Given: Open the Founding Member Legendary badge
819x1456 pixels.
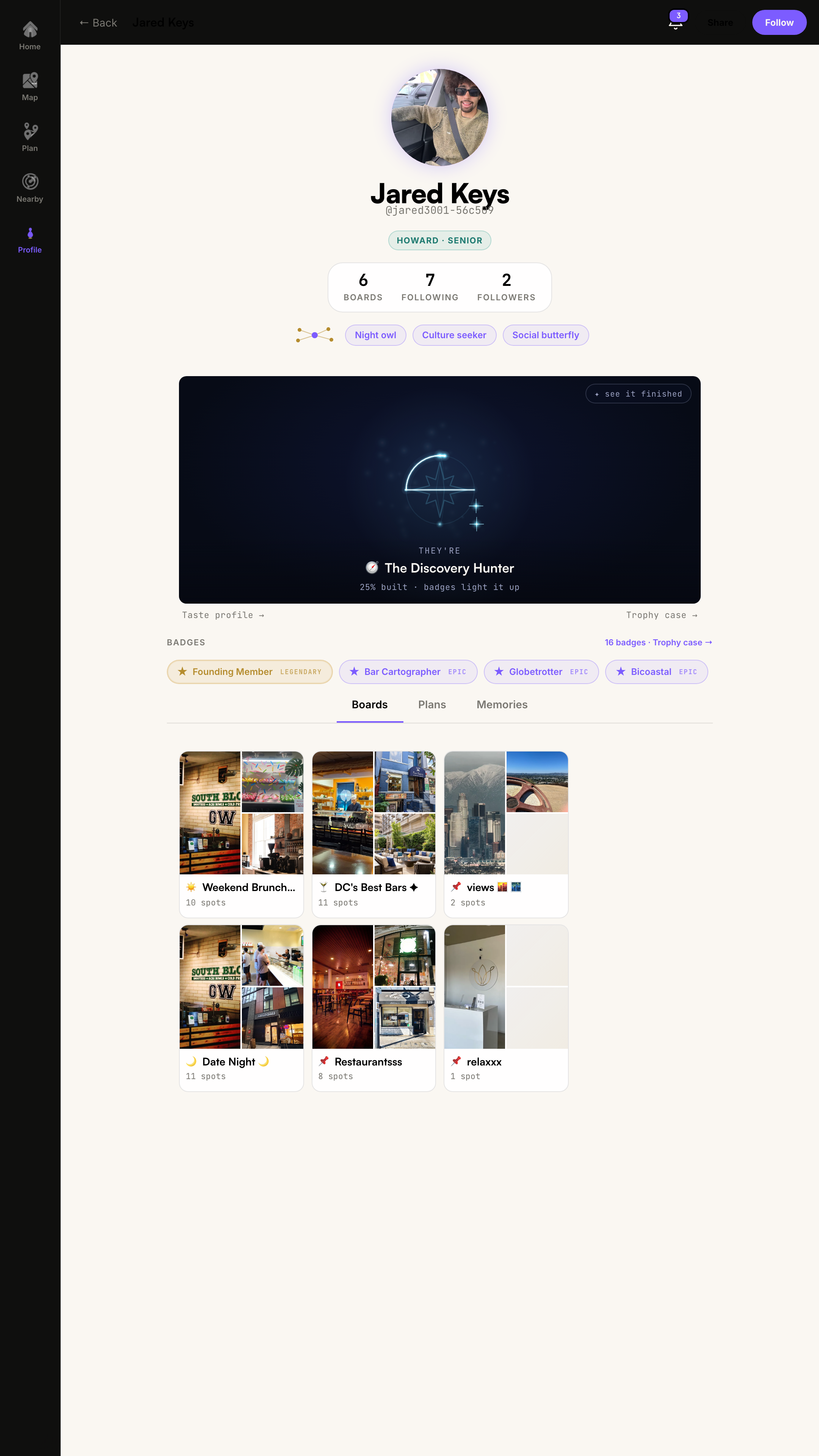Looking at the screenshot, I should (x=249, y=672).
